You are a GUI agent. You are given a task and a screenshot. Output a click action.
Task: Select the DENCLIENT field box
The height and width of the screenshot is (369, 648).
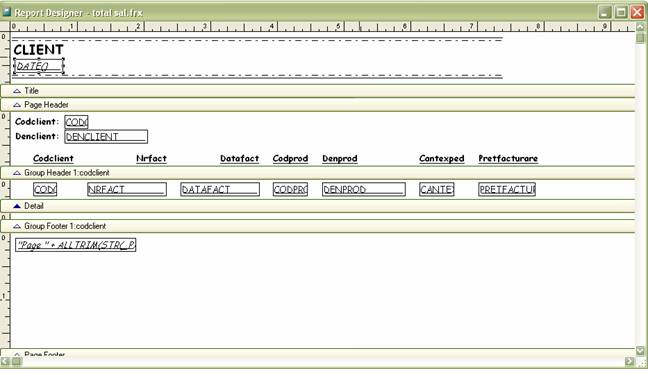[x=106, y=137]
